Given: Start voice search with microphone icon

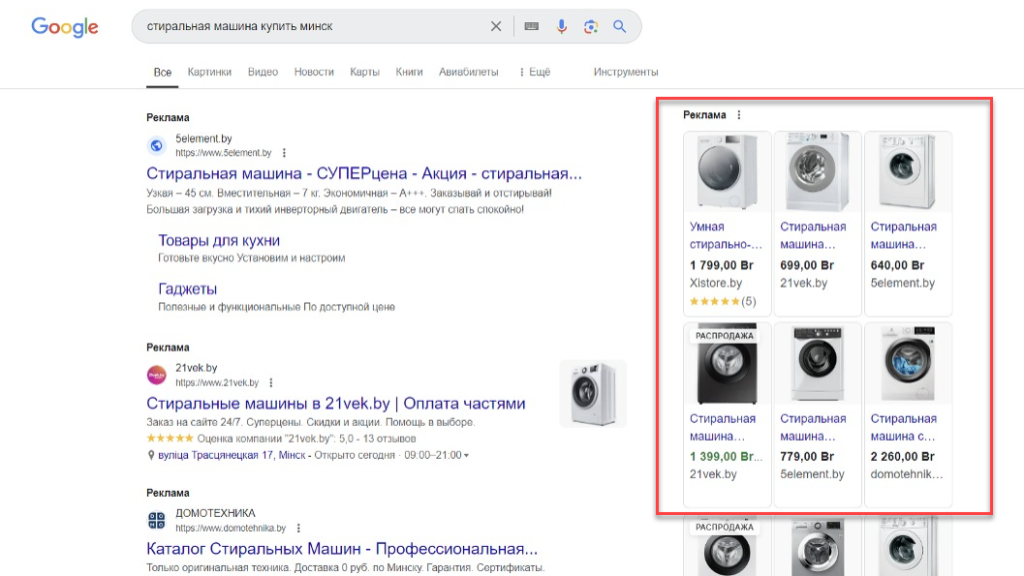Looking at the screenshot, I should tap(561, 27).
